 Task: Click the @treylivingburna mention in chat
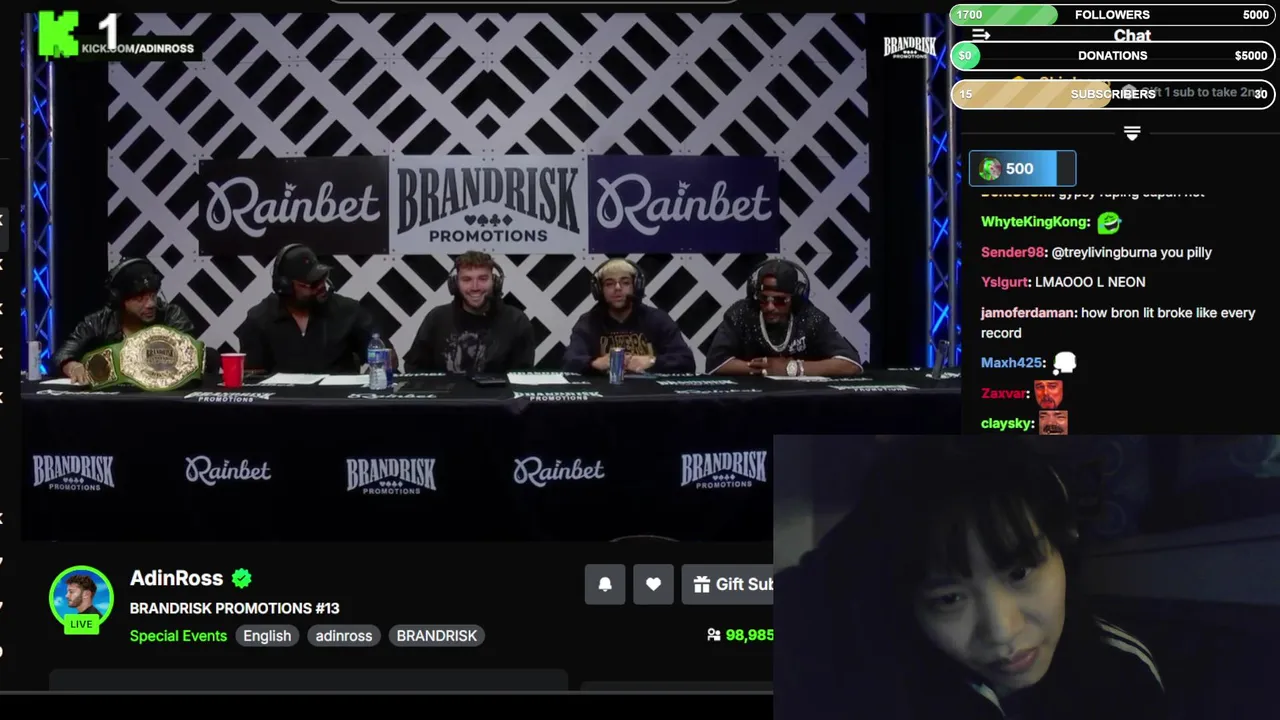[x=1103, y=253]
